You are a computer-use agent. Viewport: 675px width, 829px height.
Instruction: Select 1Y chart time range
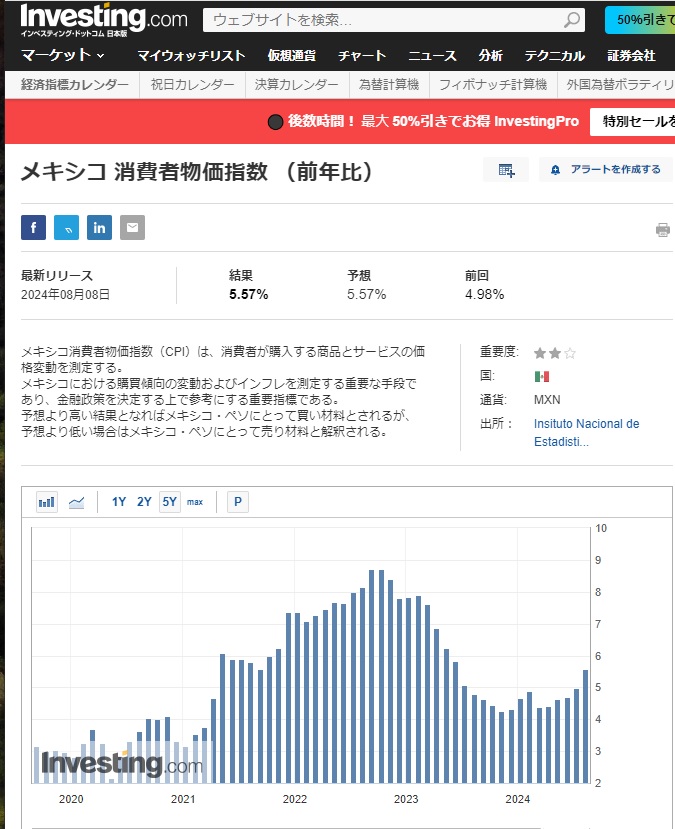[119, 502]
